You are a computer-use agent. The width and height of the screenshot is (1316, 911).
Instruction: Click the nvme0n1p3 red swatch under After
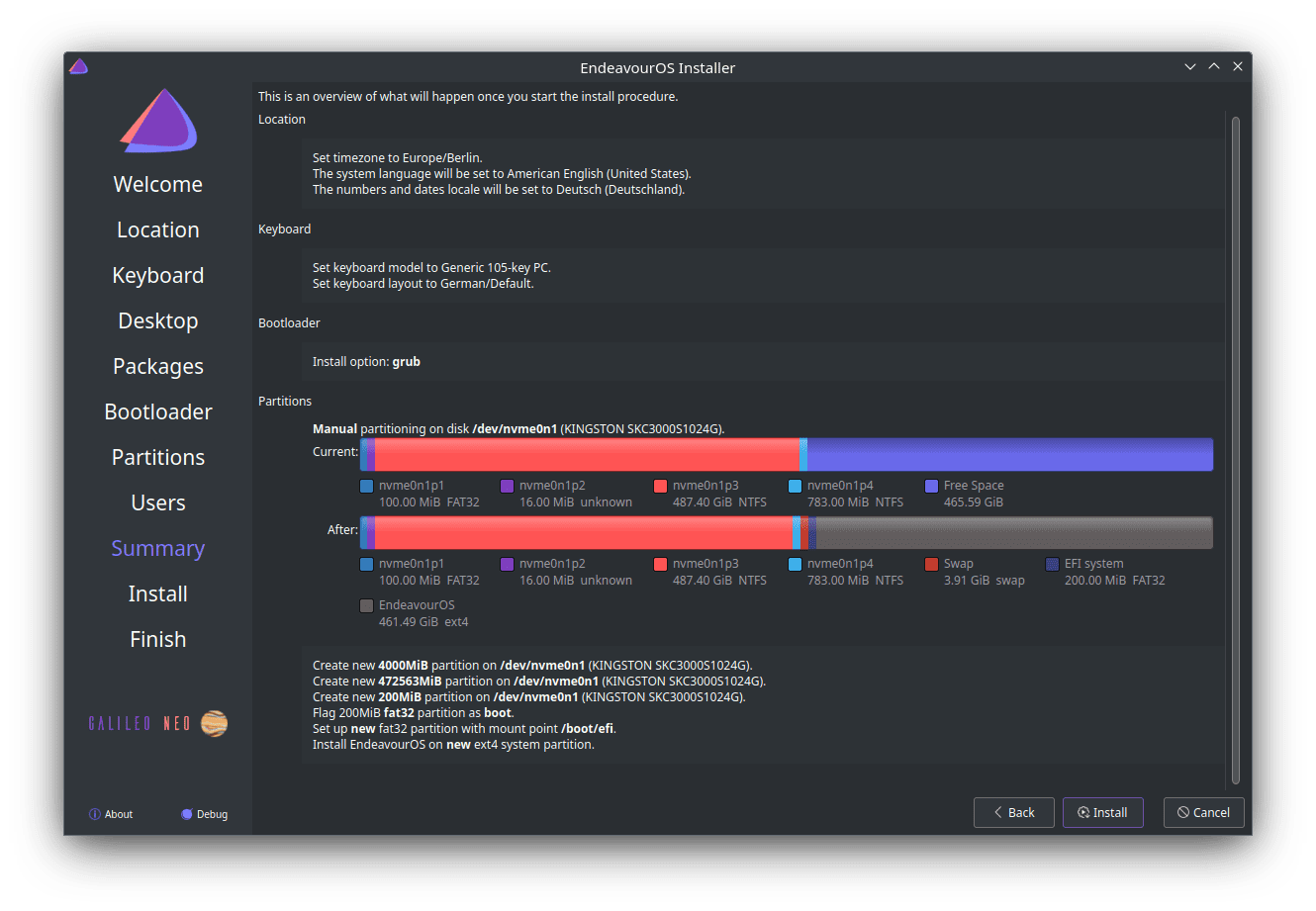pos(660,564)
